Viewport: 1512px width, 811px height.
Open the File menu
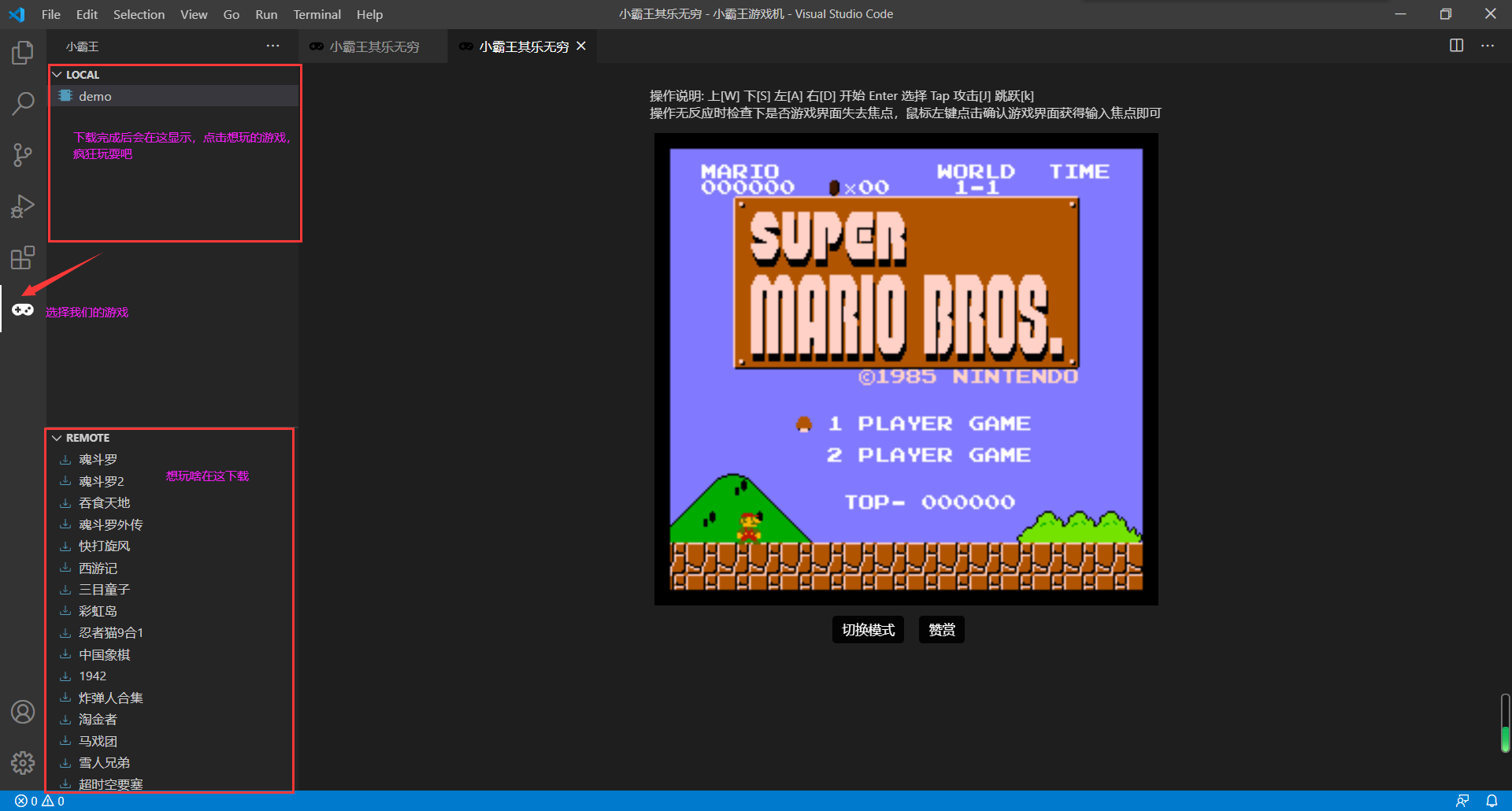coord(51,14)
